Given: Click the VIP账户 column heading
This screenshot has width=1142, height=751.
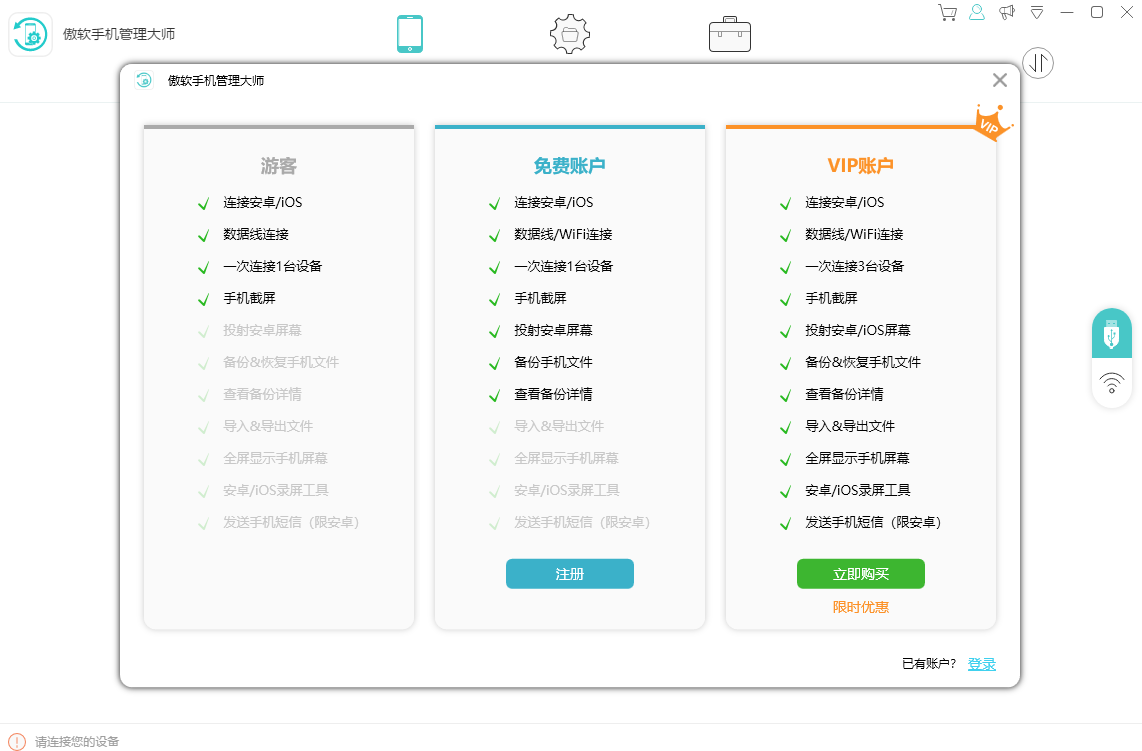Looking at the screenshot, I should (861, 166).
